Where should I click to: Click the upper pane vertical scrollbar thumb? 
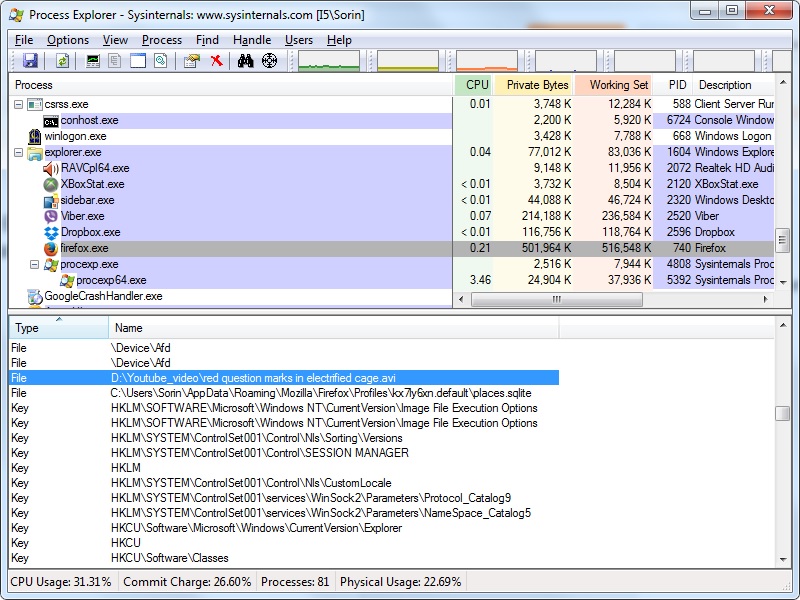pos(782,240)
